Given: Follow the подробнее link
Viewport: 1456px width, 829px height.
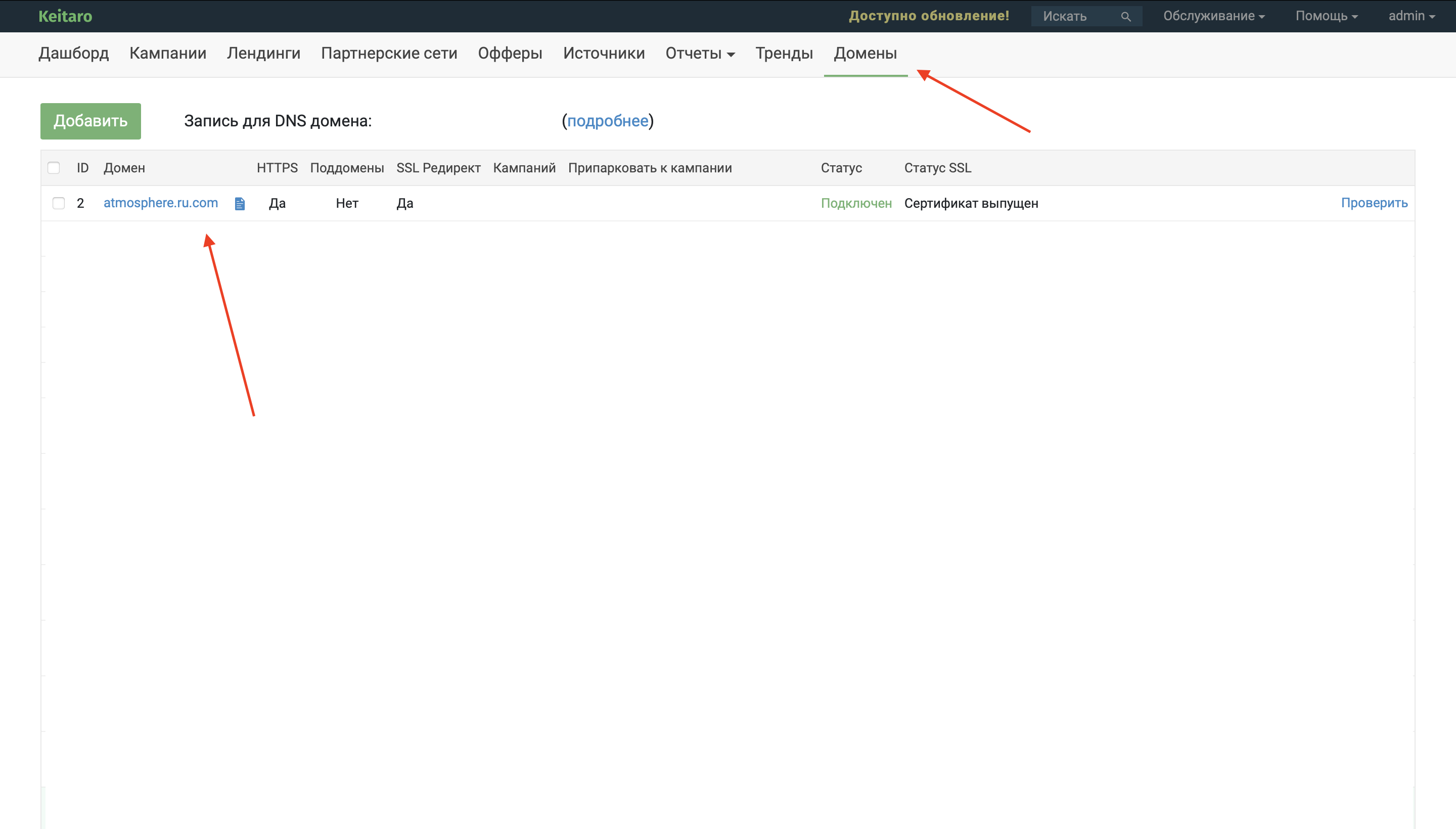Looking at the screenshot, I should (607, 121).
